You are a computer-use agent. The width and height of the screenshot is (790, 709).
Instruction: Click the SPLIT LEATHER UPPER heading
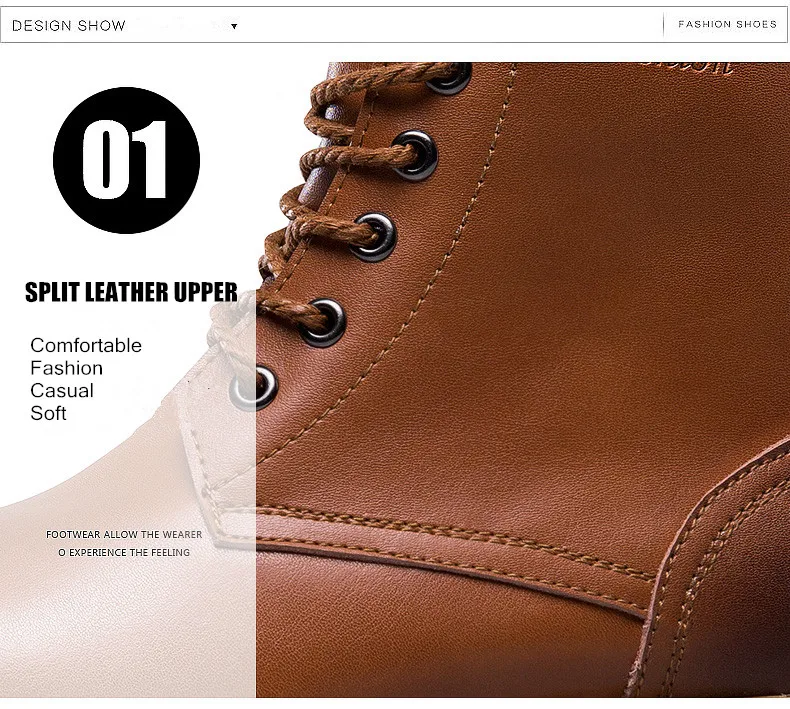[x=131, y=292]
